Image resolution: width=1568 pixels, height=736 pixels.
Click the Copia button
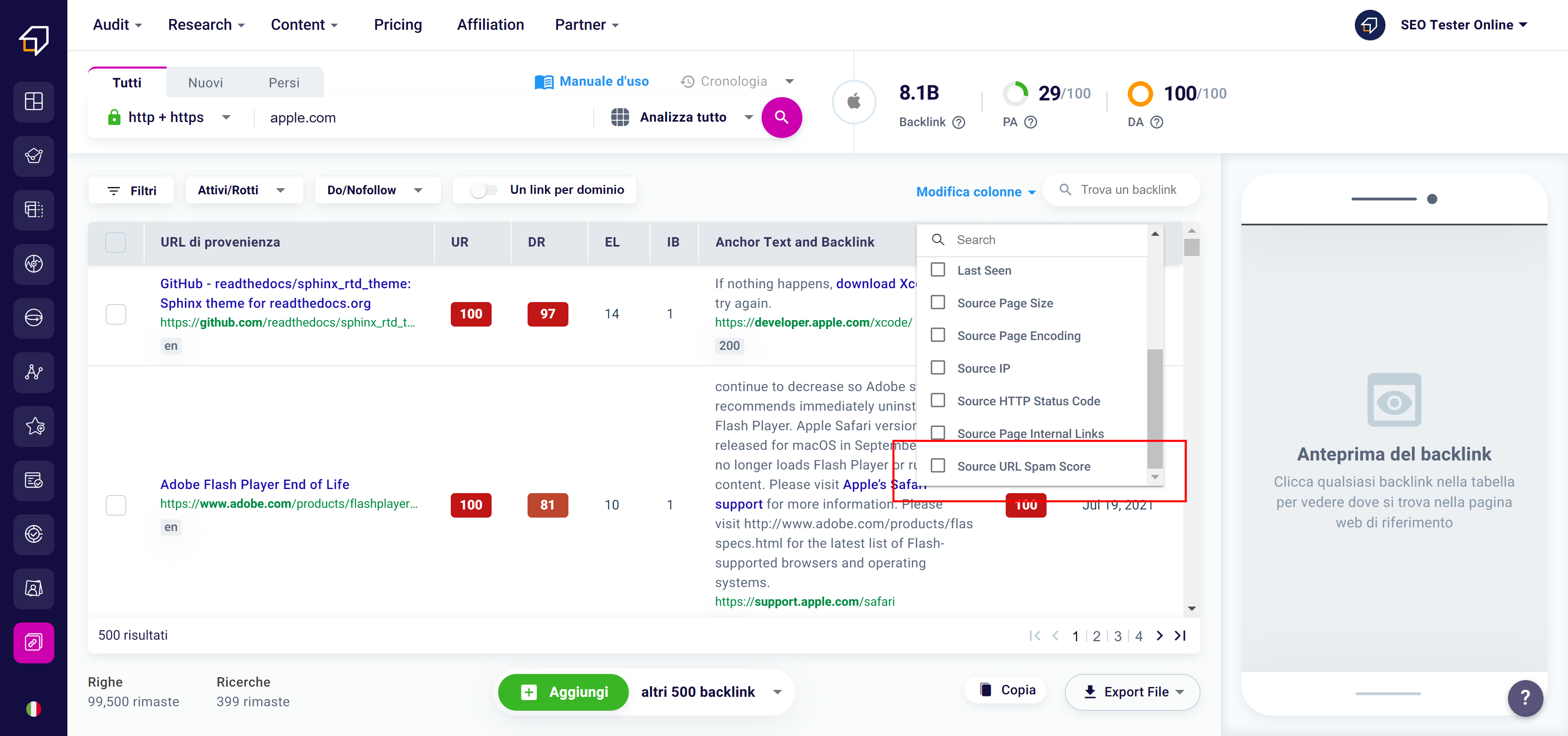coord(1006,690)
